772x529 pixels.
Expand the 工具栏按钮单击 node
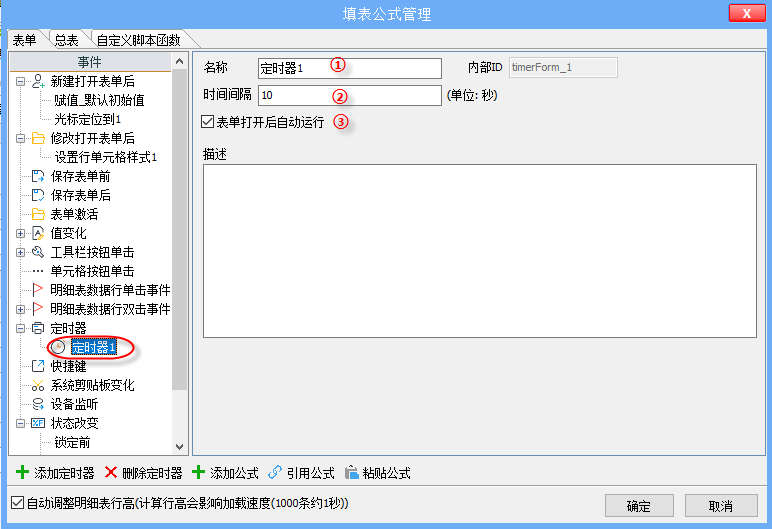pos(20,253)
